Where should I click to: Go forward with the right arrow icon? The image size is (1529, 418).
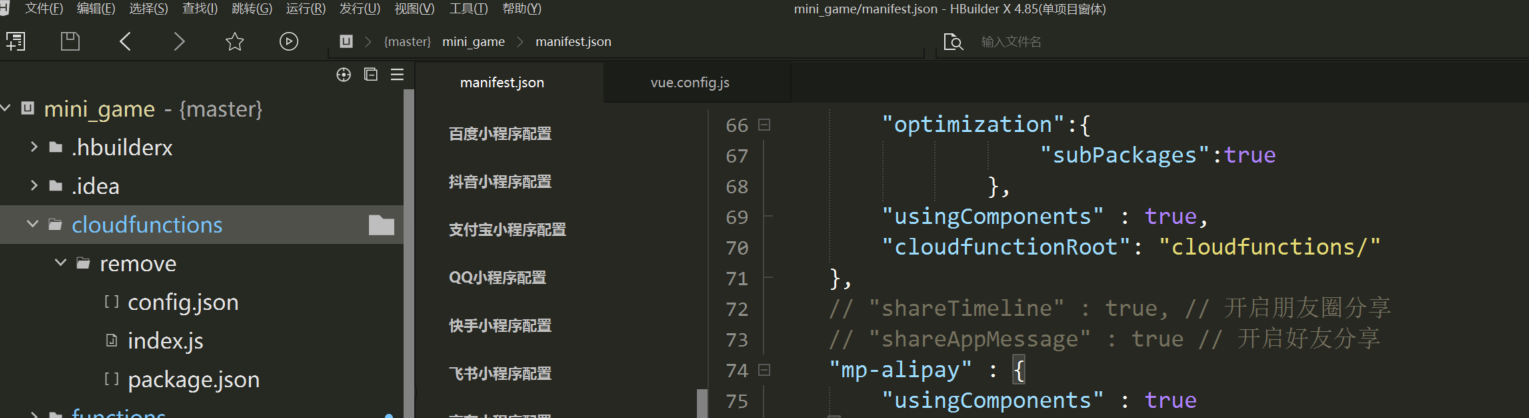point(179,41)
